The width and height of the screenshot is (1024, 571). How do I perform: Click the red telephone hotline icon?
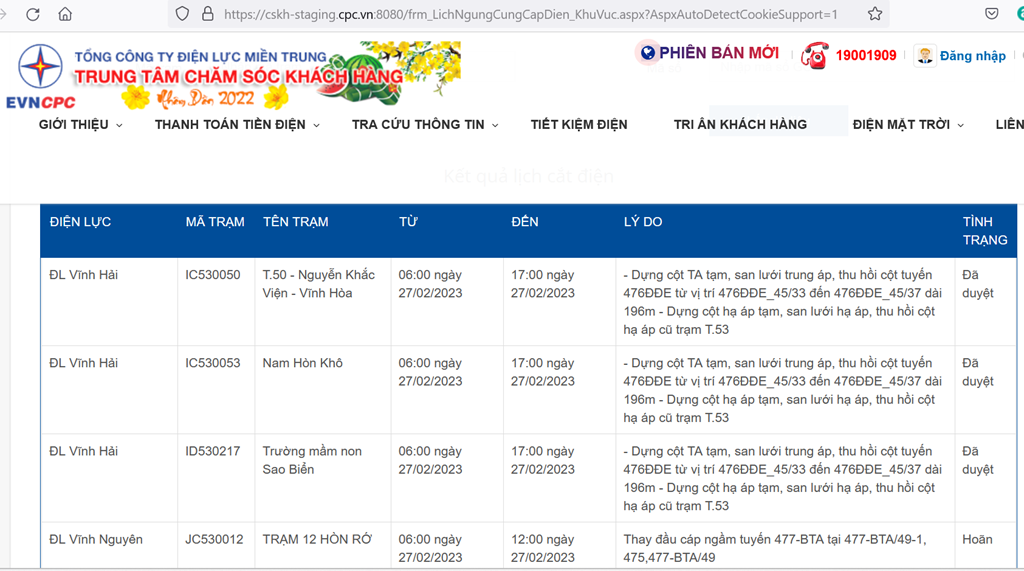point(814,55)
